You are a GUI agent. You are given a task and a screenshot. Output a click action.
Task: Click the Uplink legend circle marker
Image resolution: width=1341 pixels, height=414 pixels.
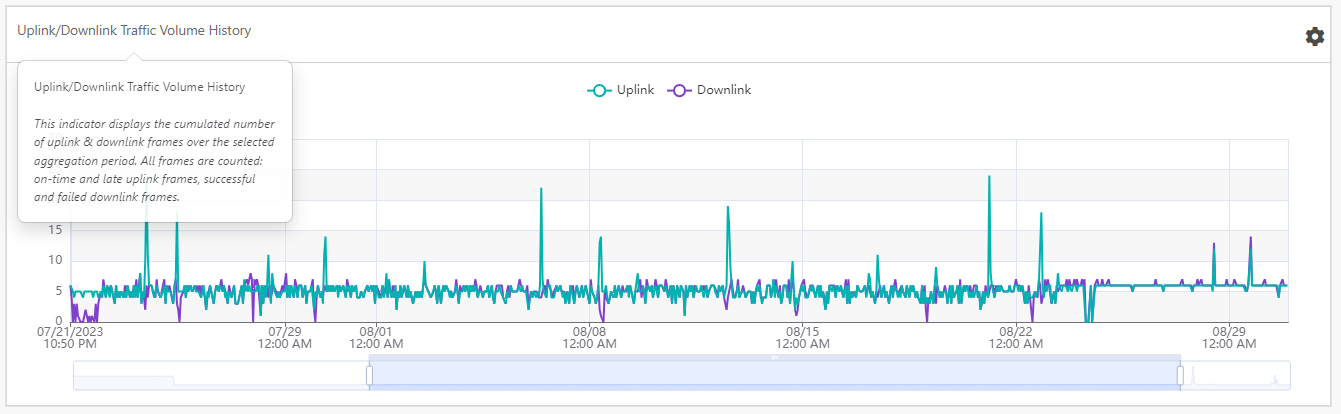[x=600, y=90]
